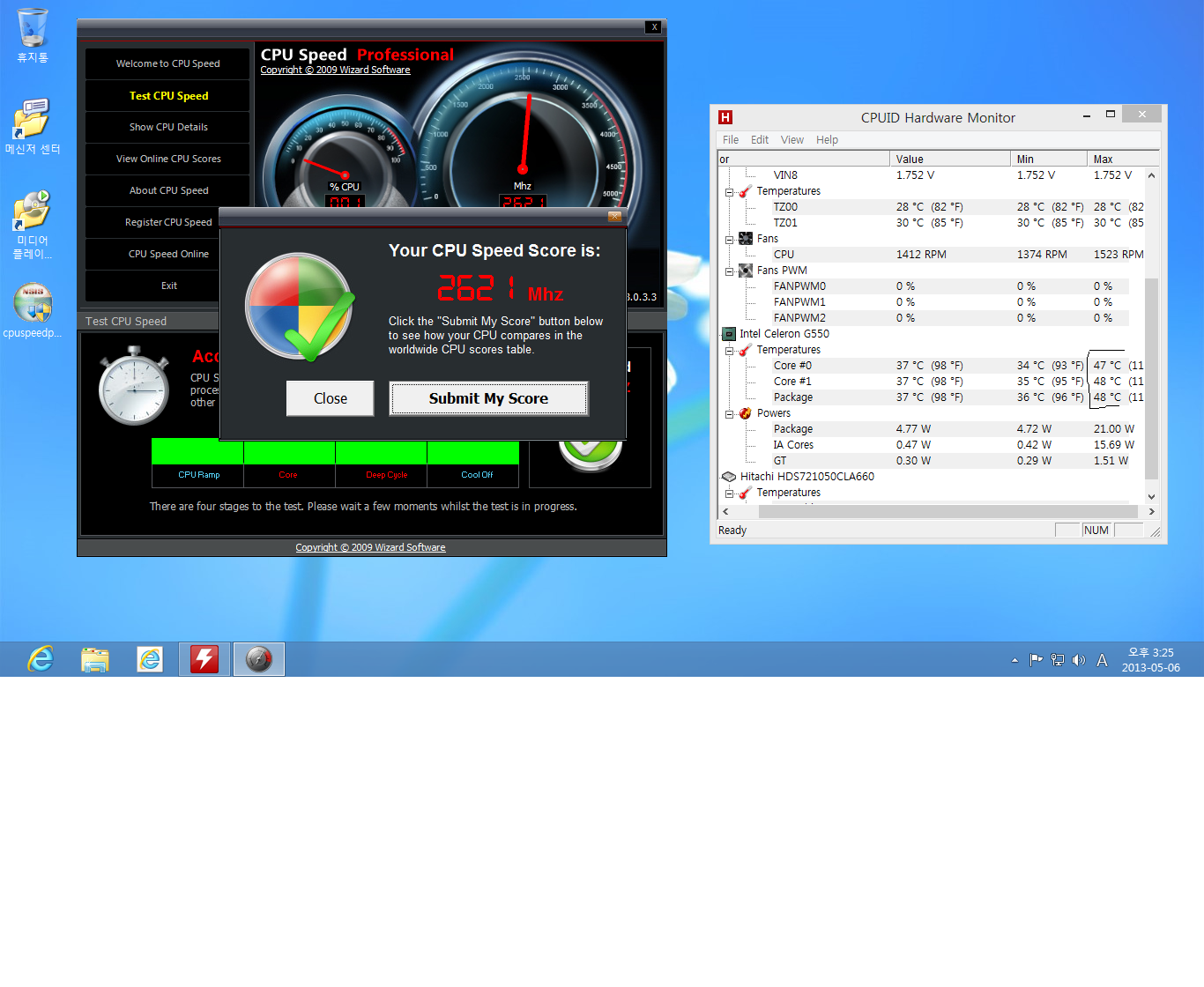This screenshot has height=987, width=1204.
Task: Click the Submit My Score button
Action: (x=488, y=398)
